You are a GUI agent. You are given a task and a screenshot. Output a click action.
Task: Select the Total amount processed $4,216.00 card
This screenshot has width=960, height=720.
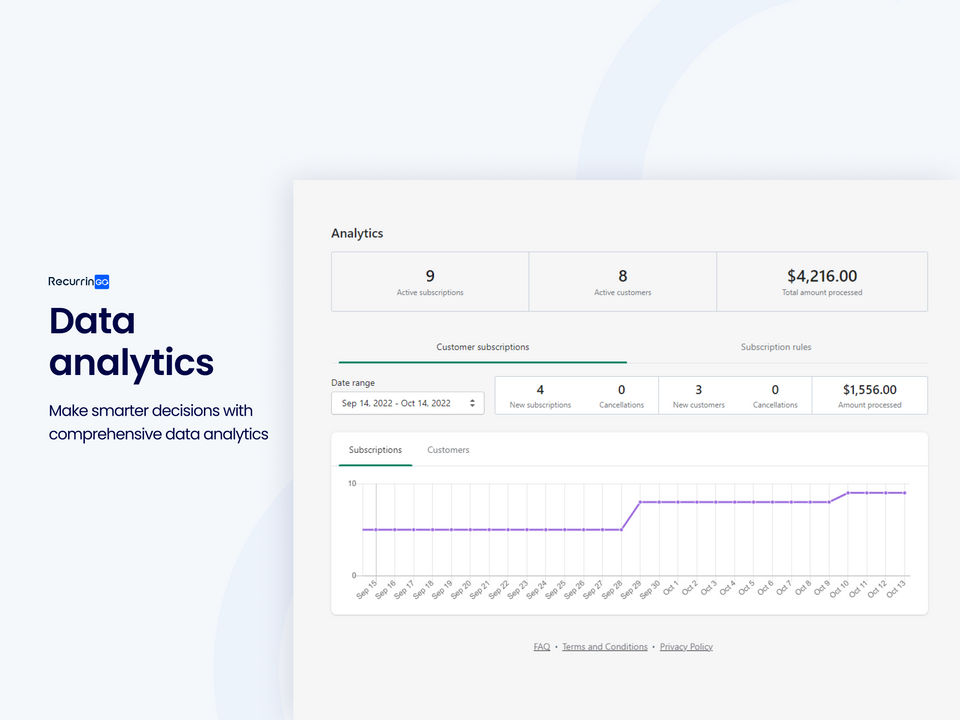821,282
